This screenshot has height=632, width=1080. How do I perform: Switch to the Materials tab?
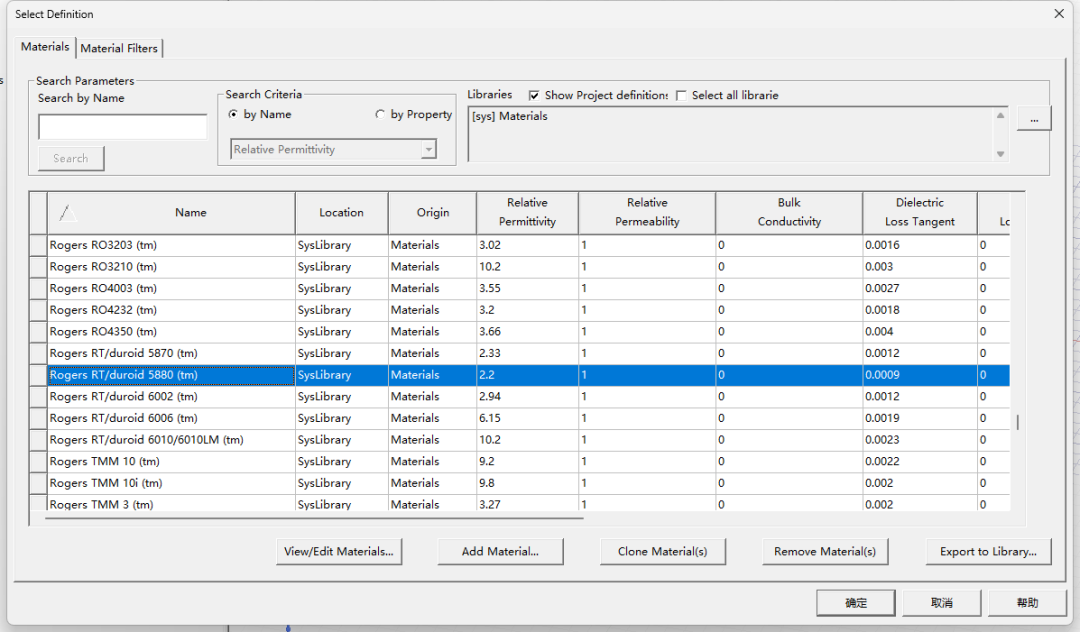click(x=45, y=47)
